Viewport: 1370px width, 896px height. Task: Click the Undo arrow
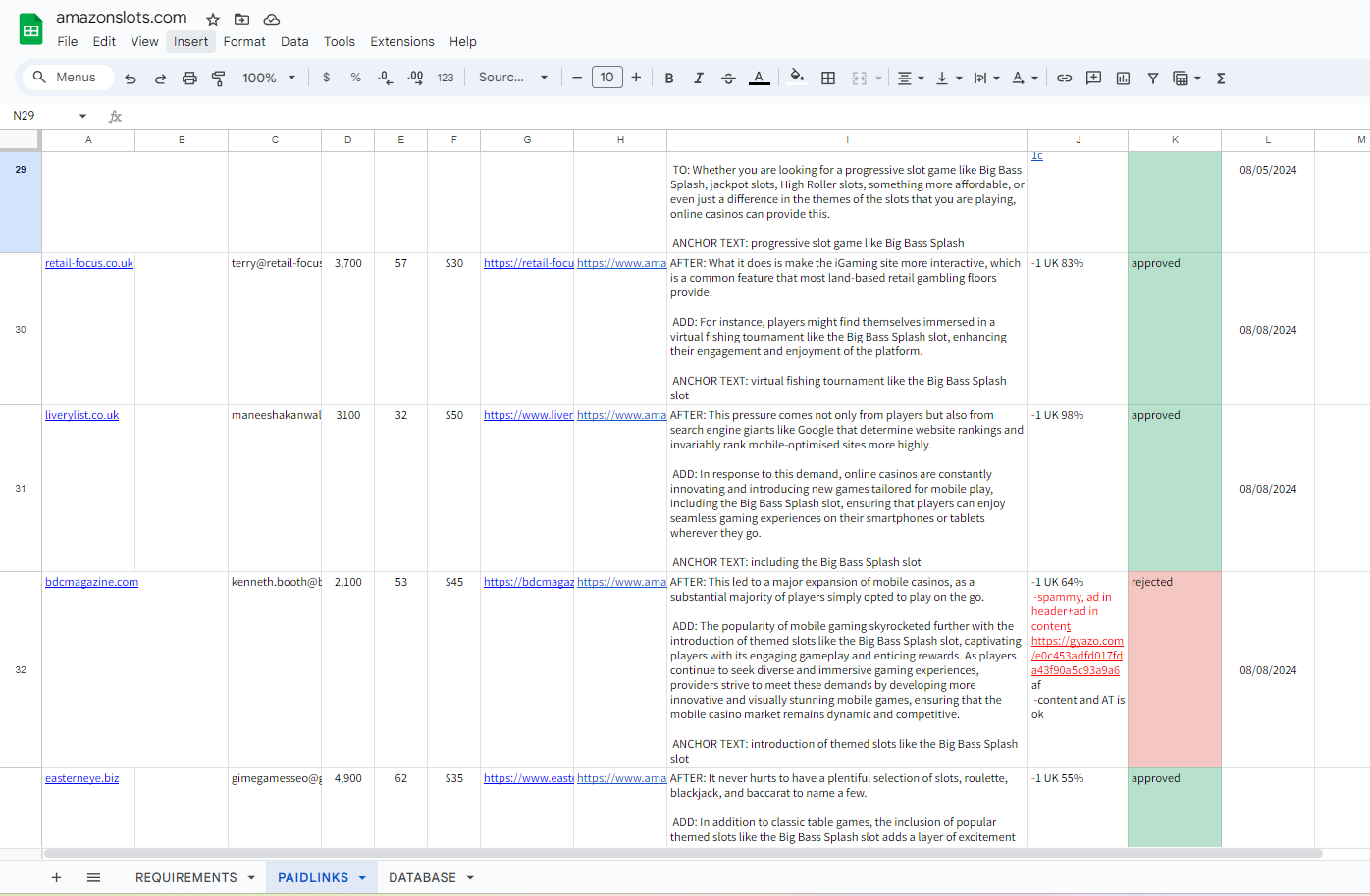coord(131,79)
